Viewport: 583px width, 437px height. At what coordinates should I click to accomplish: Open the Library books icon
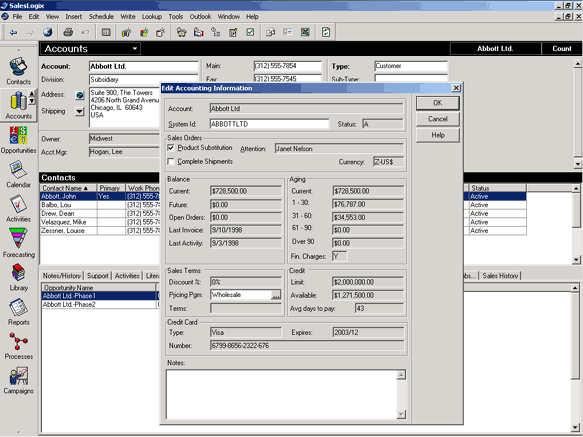point(18,277)
